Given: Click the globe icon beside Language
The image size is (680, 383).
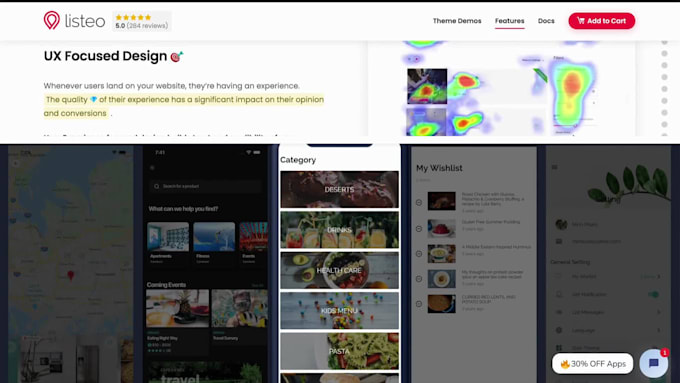Looking at the screenshot, I should [559, 330].
